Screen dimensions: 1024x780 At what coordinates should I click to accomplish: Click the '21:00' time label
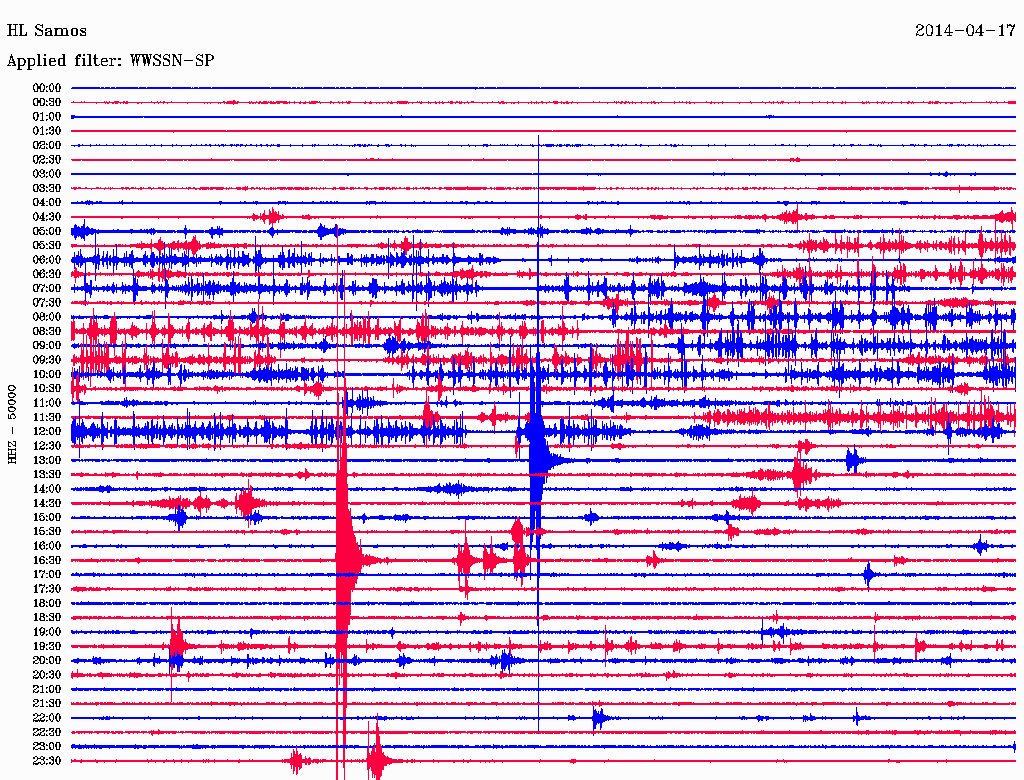pos(47,689)
